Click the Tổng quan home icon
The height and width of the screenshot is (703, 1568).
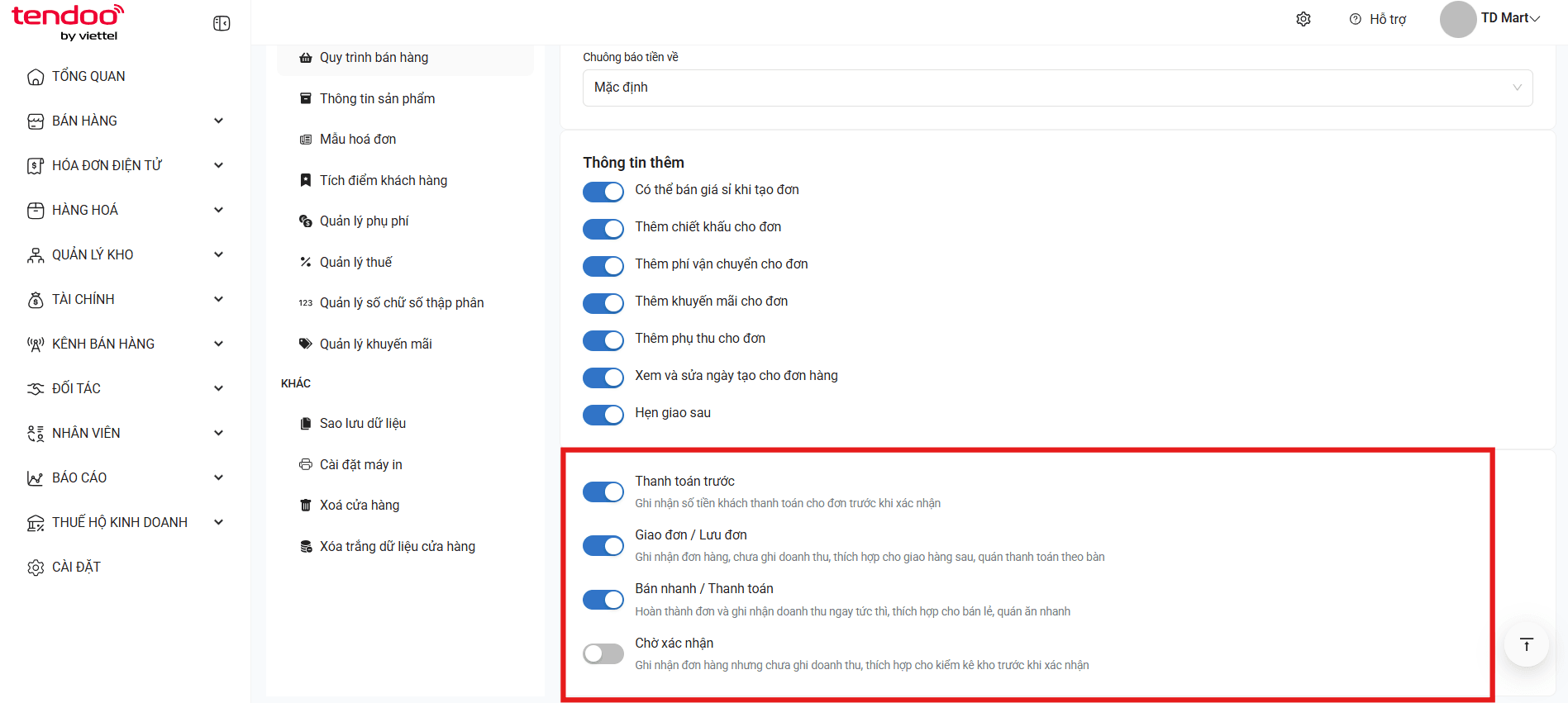(x=36, y=77)
